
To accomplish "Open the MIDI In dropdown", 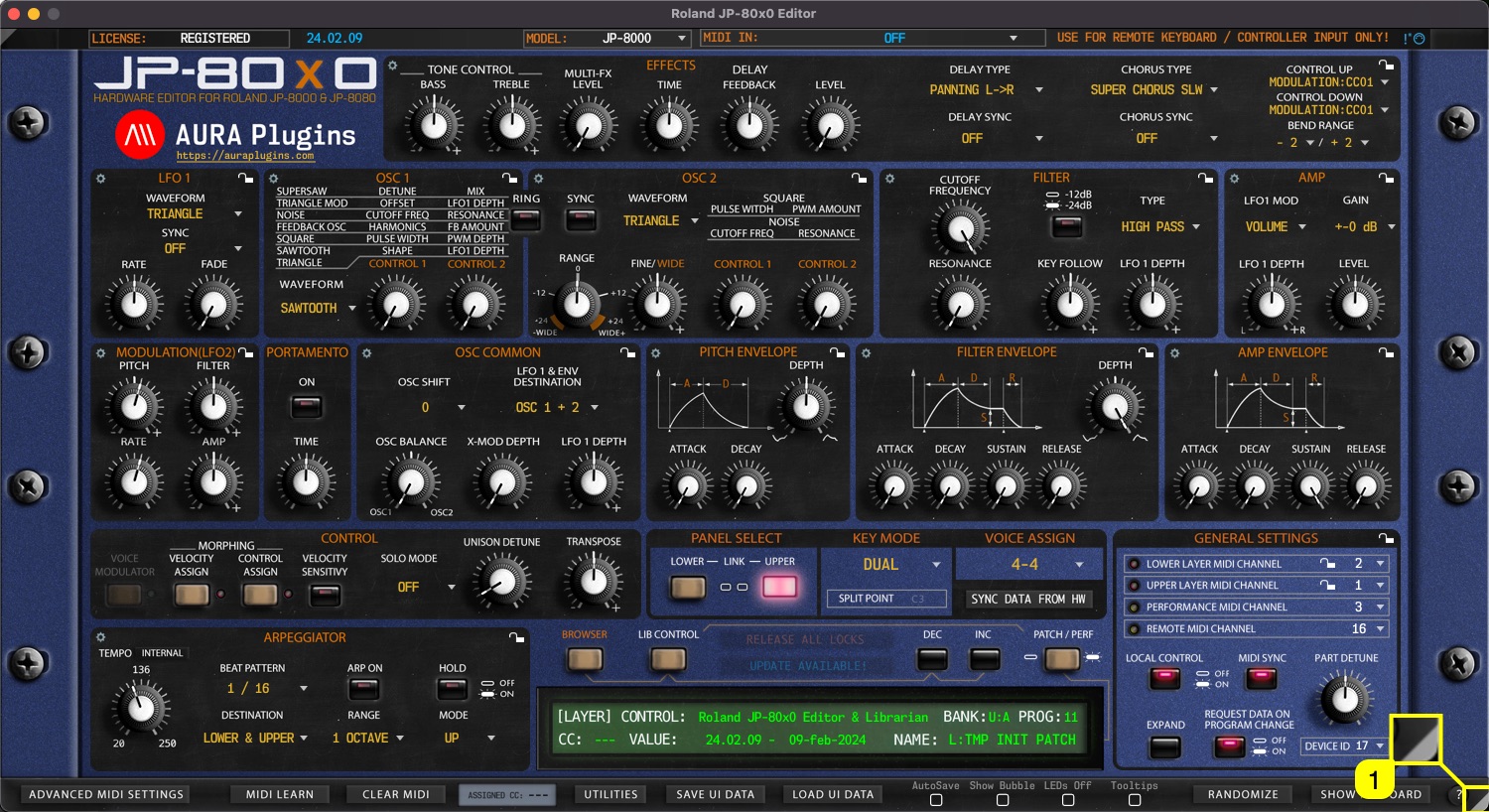I will (x=875, y=38).
